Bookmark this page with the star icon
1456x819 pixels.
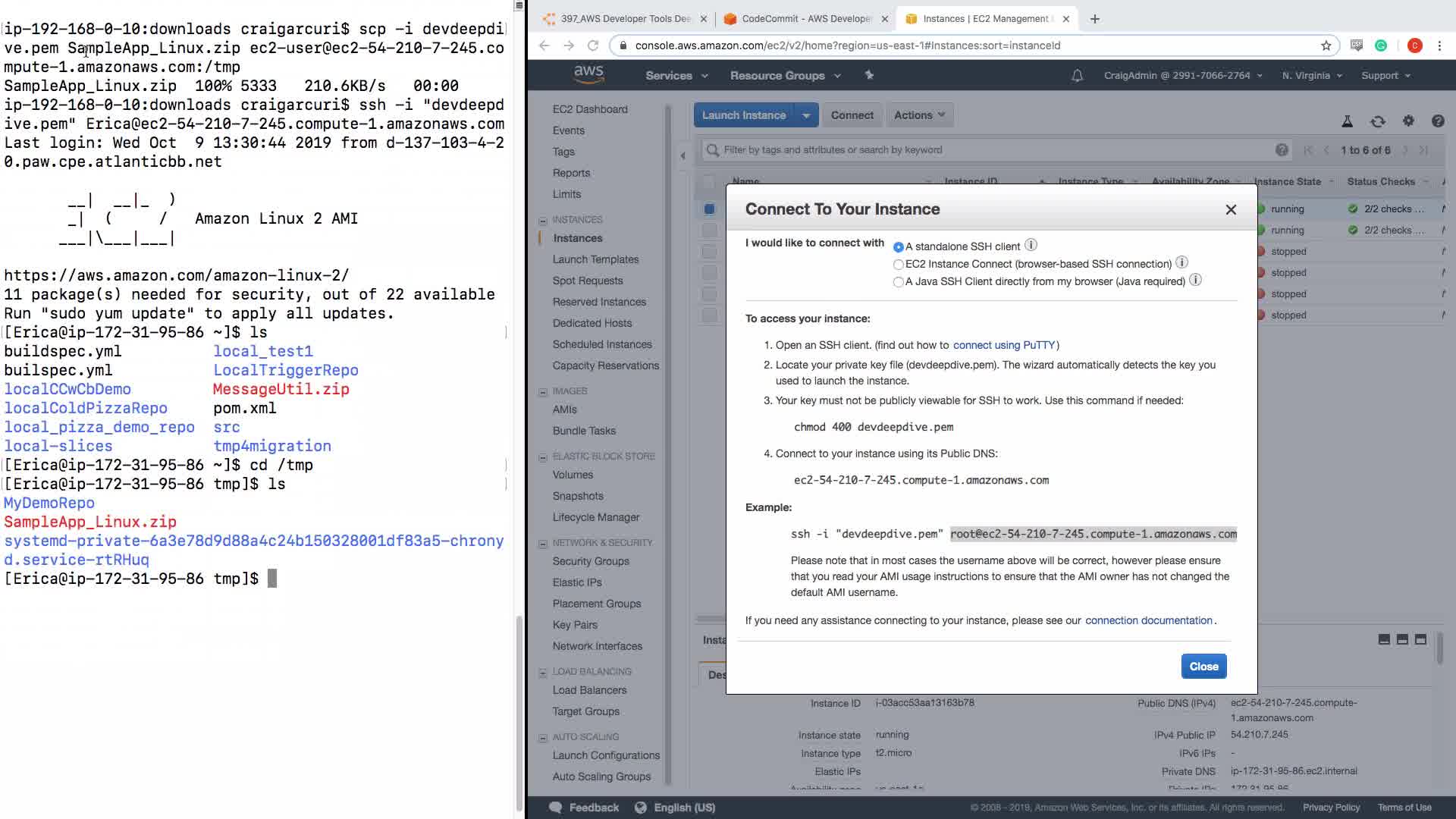click(x=1326, y=45)
